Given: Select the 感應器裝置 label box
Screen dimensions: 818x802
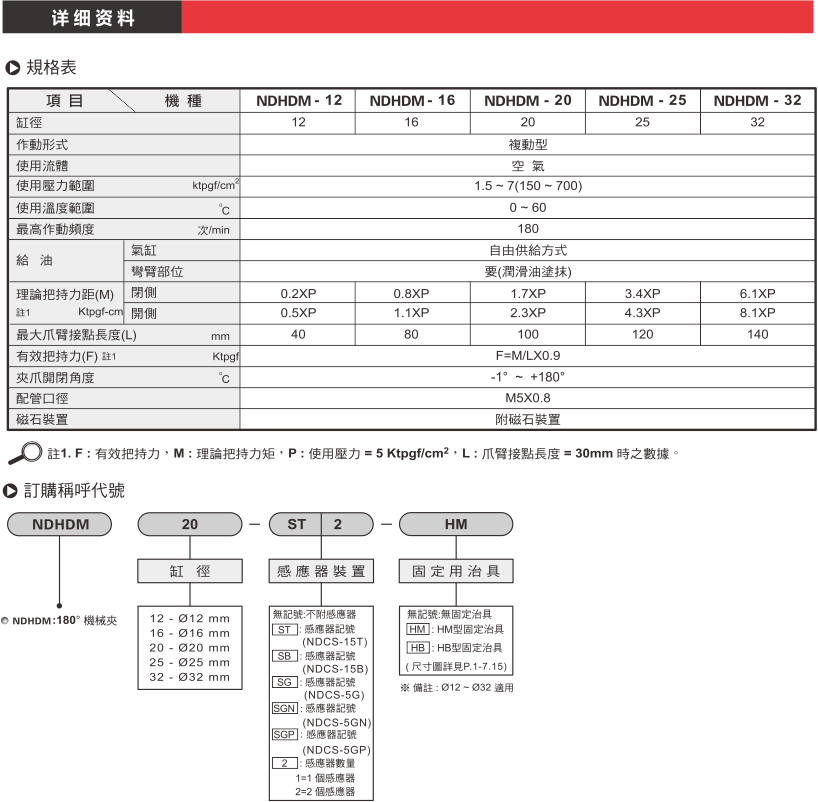Looking at the screenshot, I should click(320, 571).
